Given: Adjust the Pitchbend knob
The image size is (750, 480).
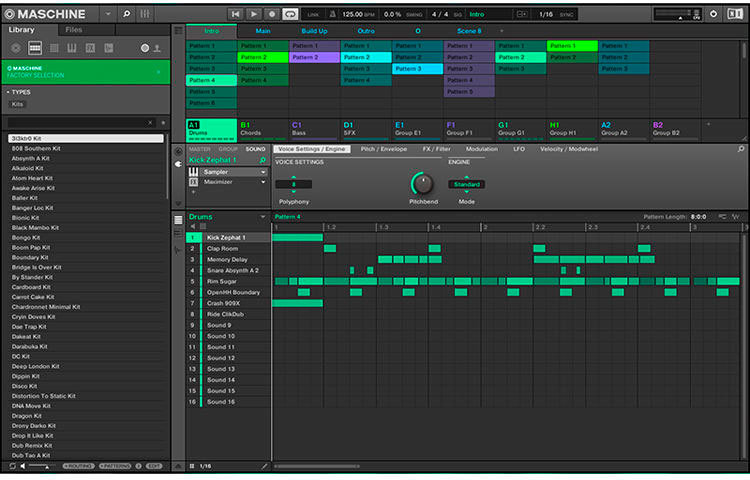Looking at the screenshot, I should (x=423, y=183).
